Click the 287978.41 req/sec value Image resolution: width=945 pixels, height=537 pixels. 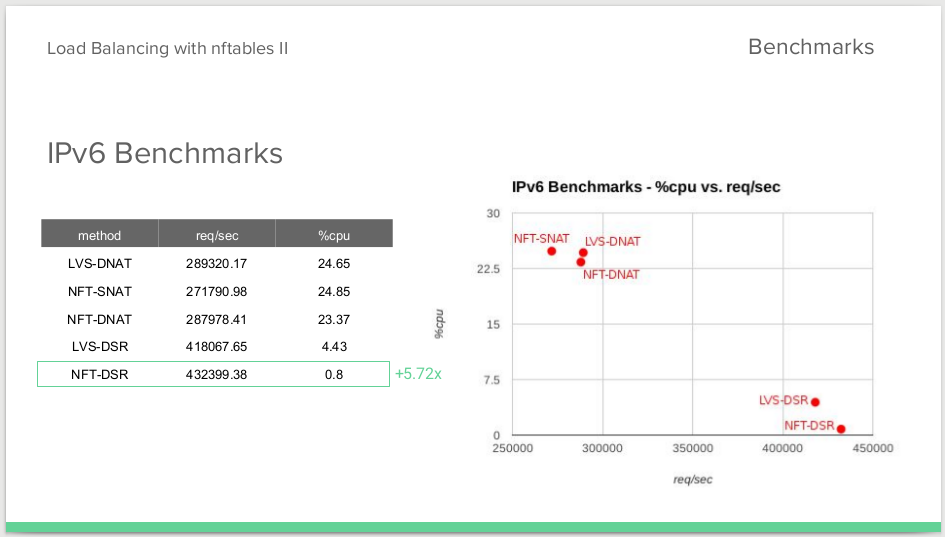[x=216, y=319]
